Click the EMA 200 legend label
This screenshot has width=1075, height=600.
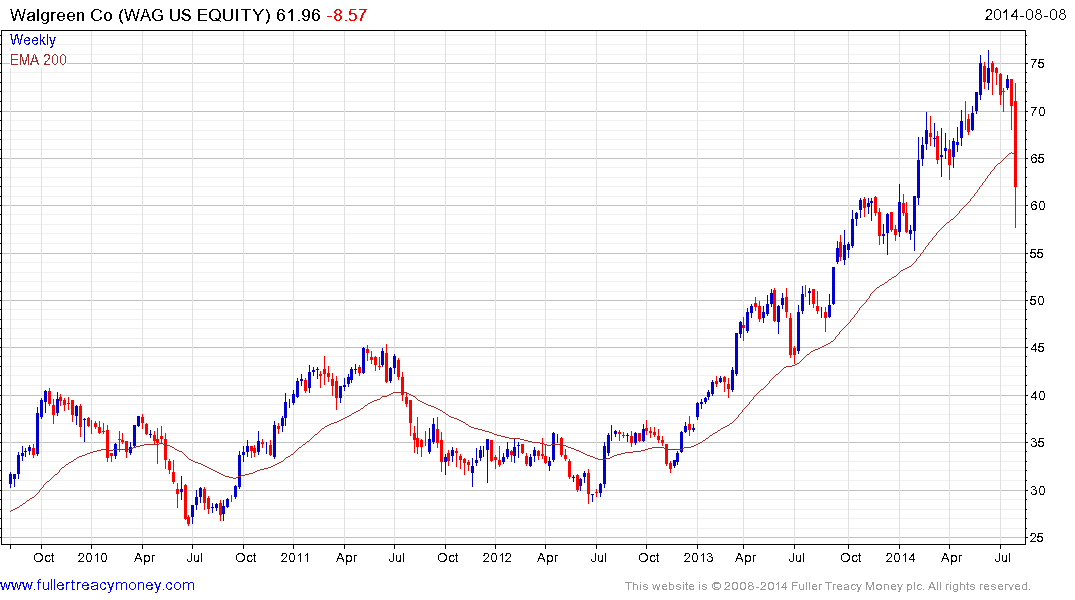pyautogui.click(x=38, y=60)
